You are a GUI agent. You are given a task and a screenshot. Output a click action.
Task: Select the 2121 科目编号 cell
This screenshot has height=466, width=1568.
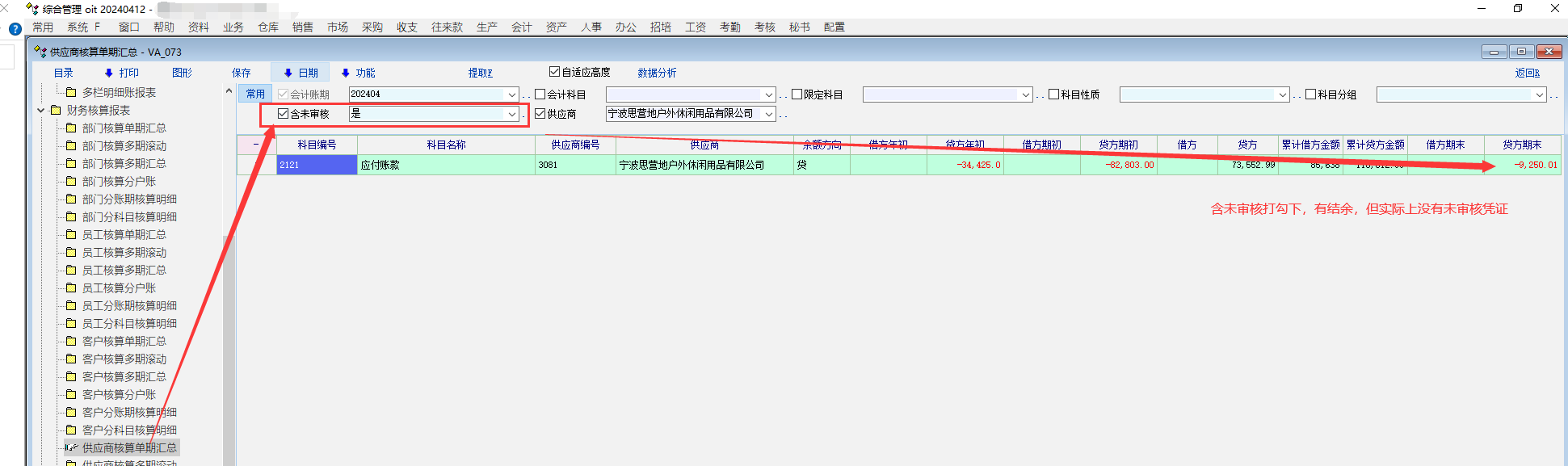coord(317,165)
